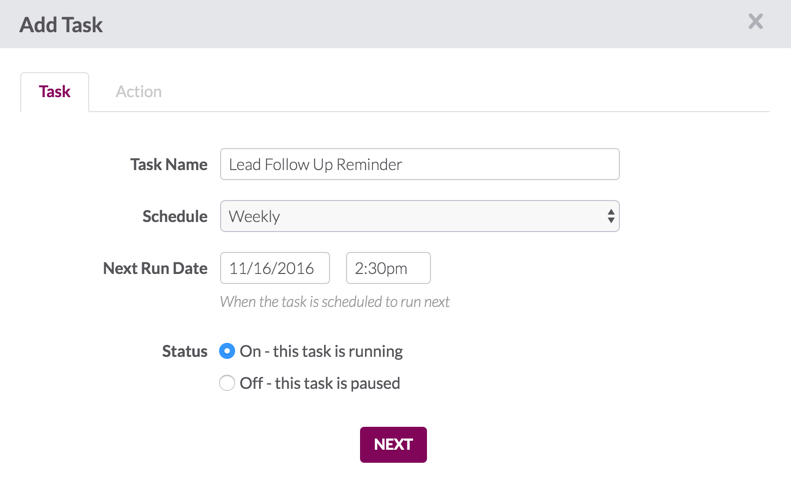Click the Add Task heading text
The width and height of the screenshot is (791, 484).
61,25
